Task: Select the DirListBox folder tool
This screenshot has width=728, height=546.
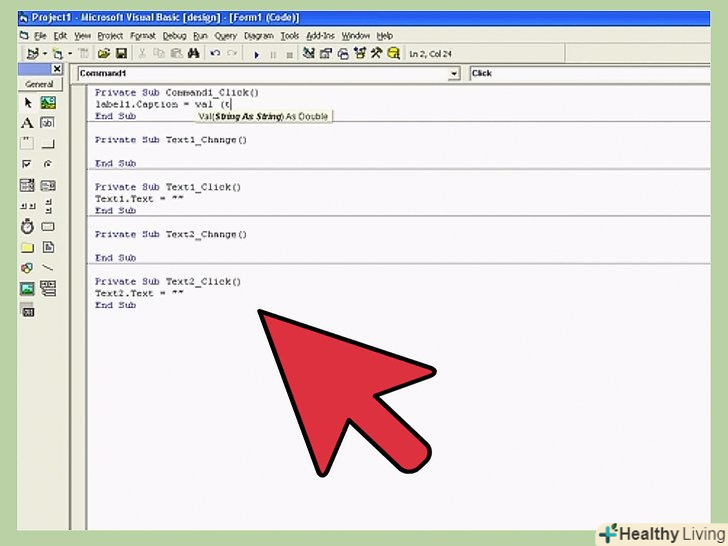Action: coord(27,247)
